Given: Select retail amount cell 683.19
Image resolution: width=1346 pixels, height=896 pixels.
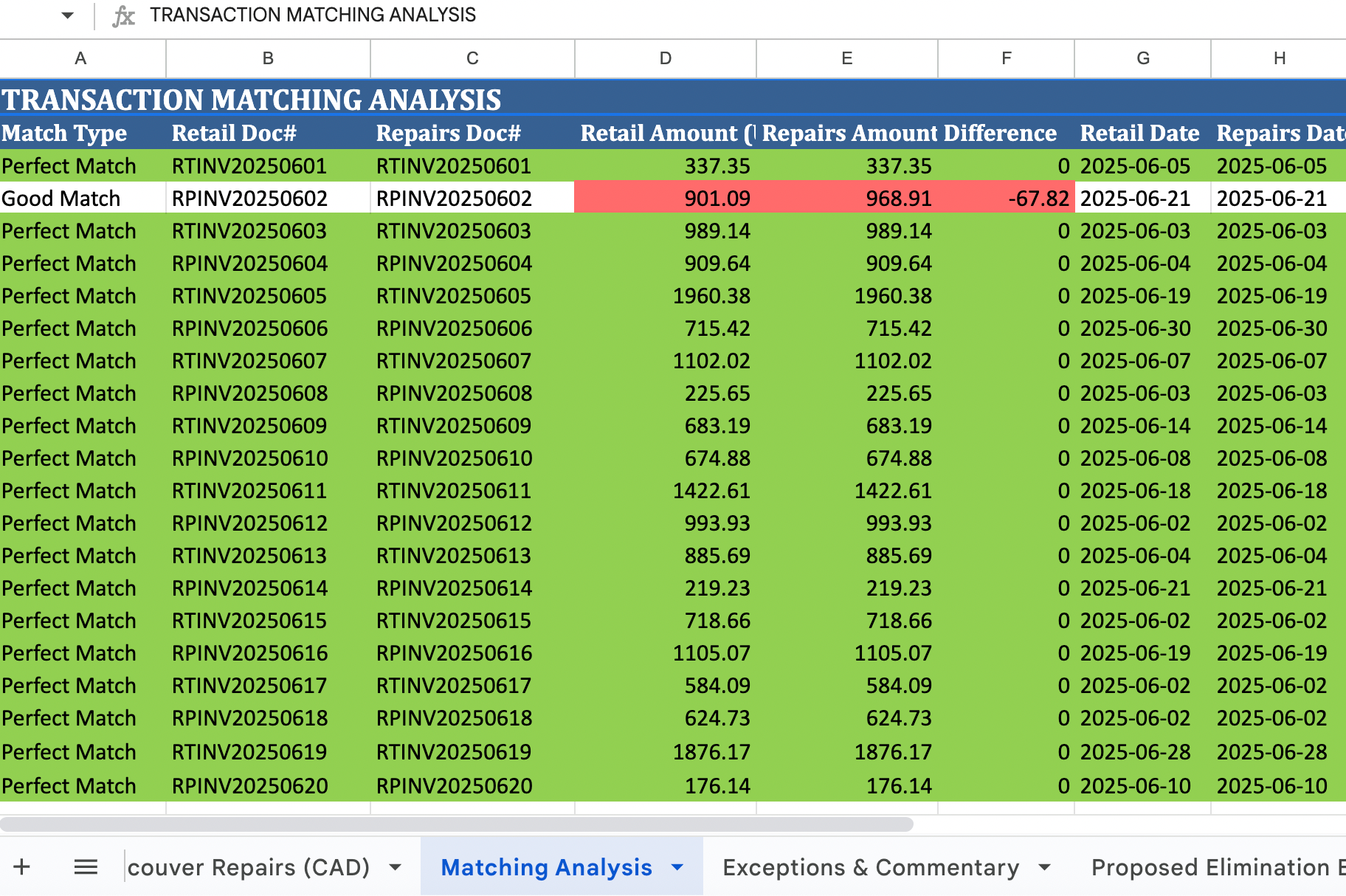Looking at the screenshot, I should [x=666, y=425].
